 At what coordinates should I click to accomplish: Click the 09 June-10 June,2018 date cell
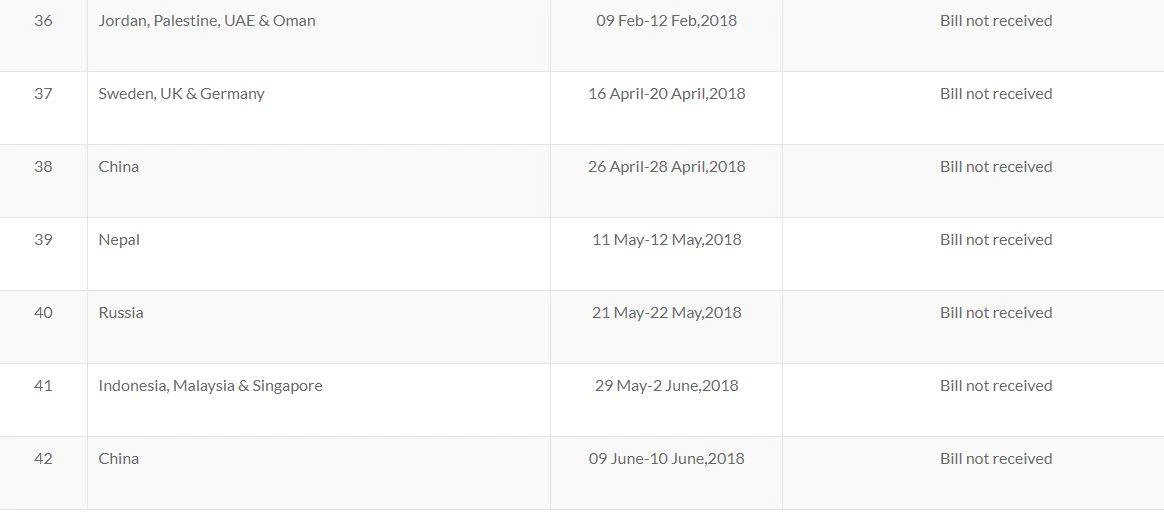click(x=666, y=458)
